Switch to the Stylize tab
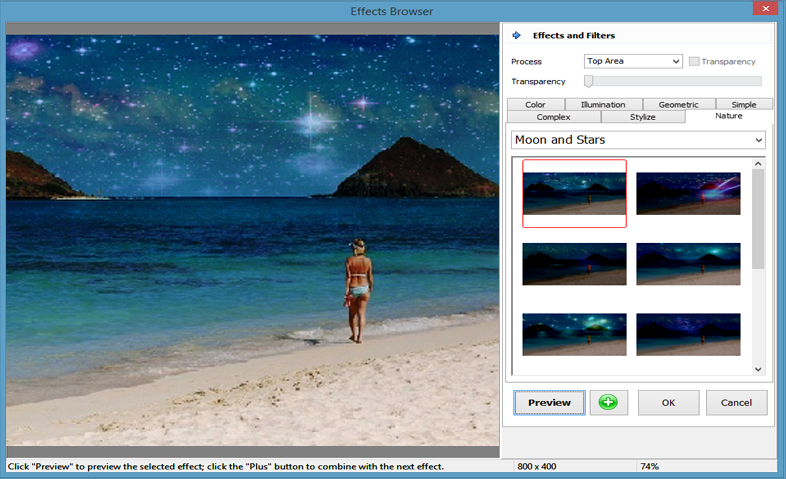This screenshot has height=479, width=786. click(x=643, y=117)
